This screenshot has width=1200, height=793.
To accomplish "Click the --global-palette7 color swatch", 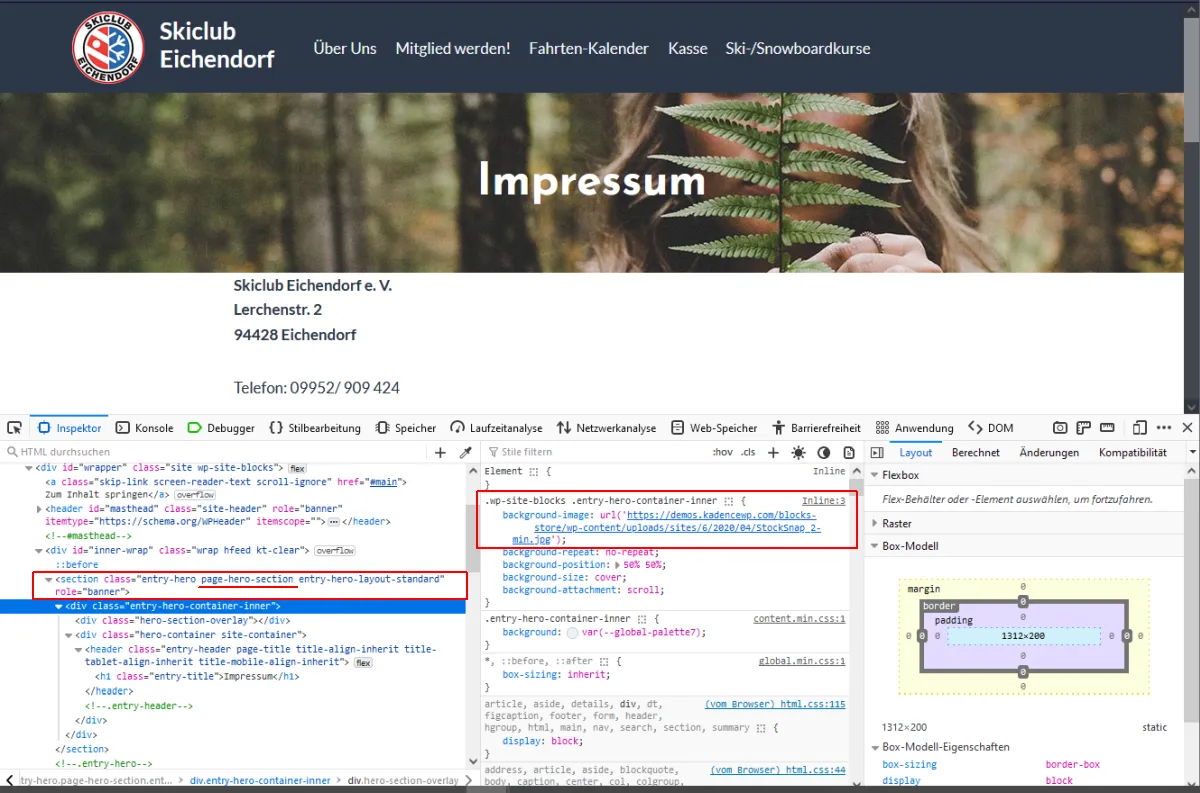I will [572, 632].
